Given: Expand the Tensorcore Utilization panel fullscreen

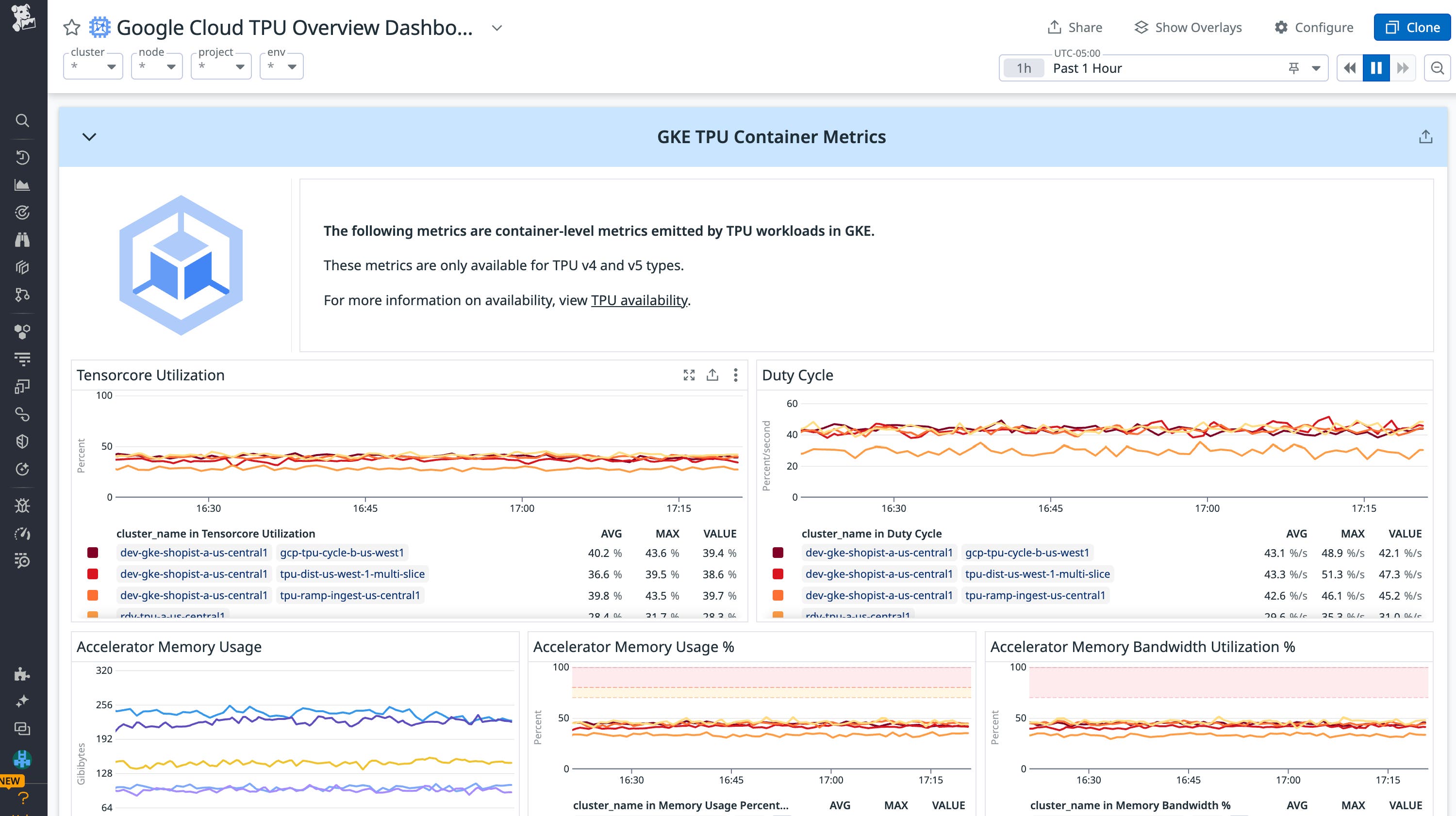Looking at the screenshot, I should click(690, 375).
